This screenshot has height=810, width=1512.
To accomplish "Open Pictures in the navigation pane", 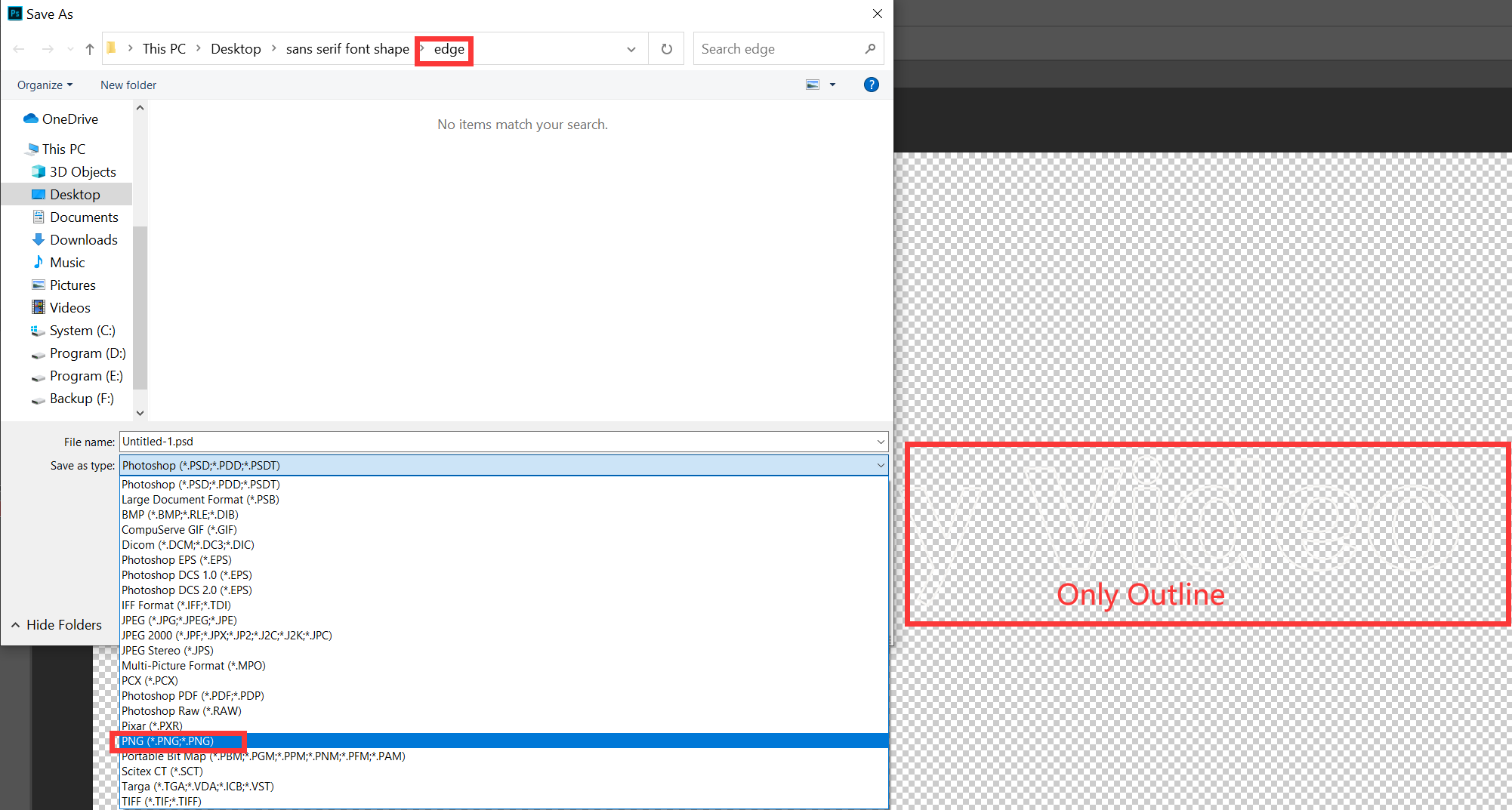I will (64, 285).
